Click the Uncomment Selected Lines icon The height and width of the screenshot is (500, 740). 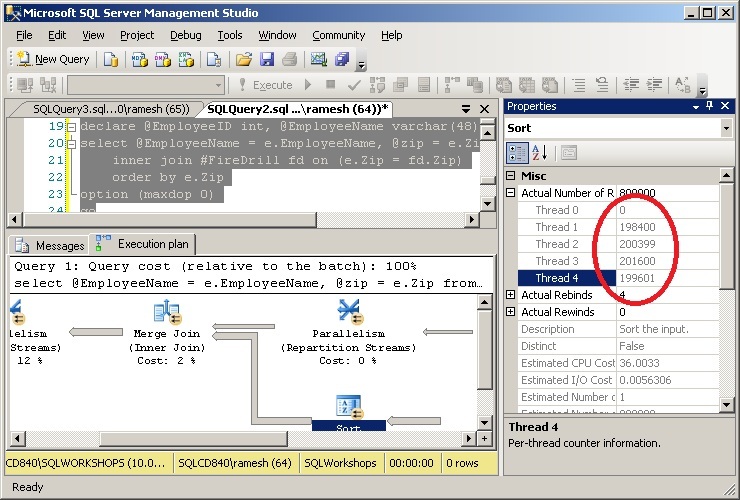tap(602, 85)
